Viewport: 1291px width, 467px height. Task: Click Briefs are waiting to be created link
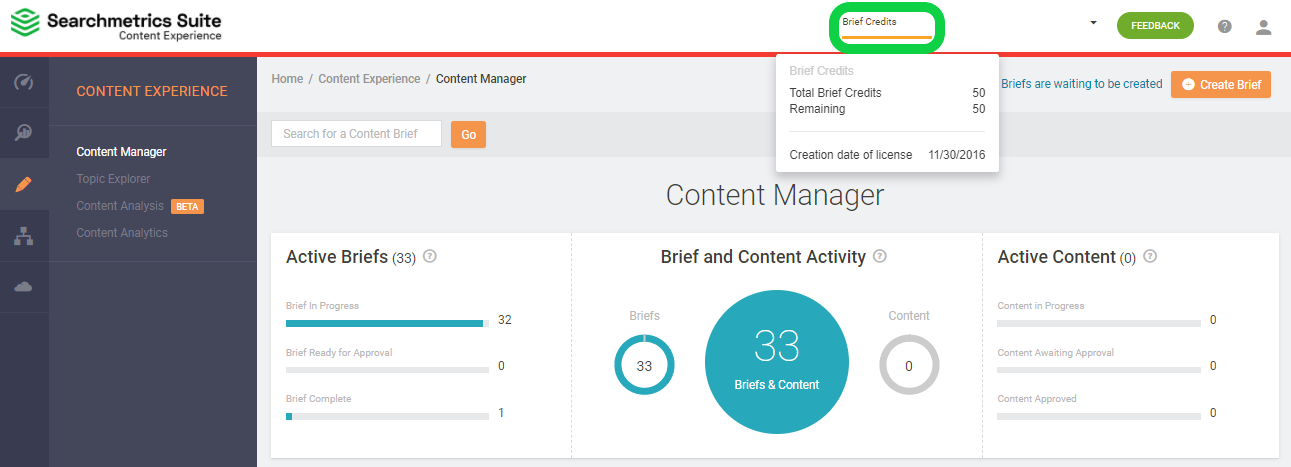[x=1081, y=84]
